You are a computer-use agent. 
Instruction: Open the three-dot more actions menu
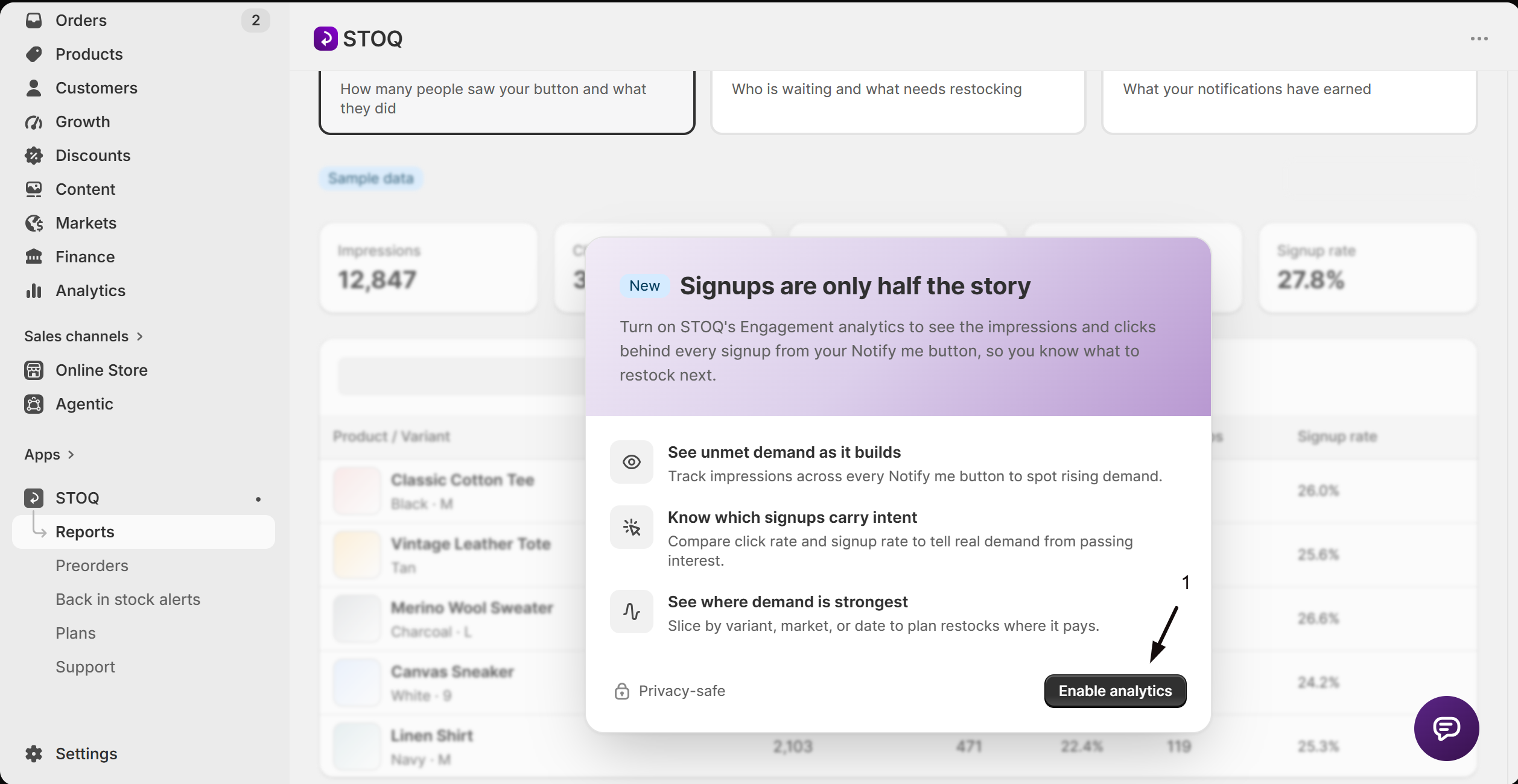pos(1479,39)
